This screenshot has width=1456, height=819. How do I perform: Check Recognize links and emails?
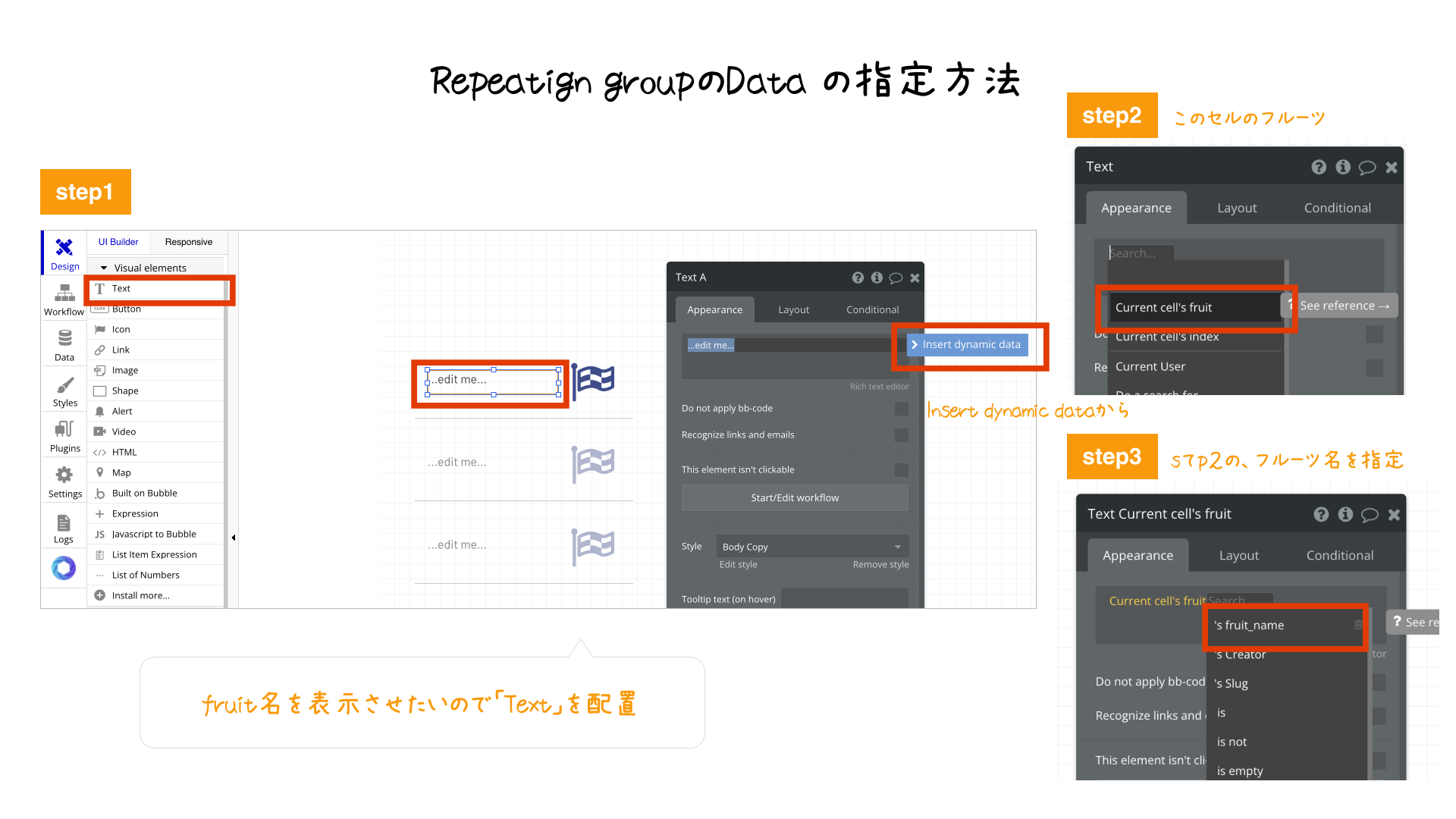pos(901,435)
